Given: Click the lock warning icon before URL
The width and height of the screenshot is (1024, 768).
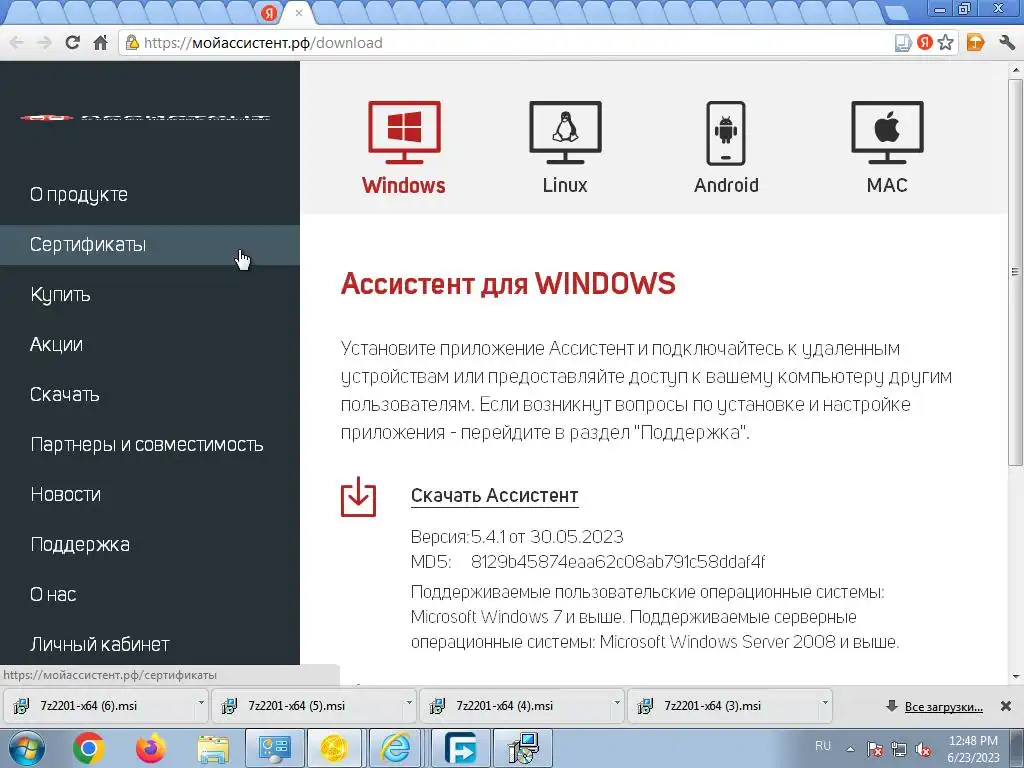Looking at the screenshot, I should [132, 43].
